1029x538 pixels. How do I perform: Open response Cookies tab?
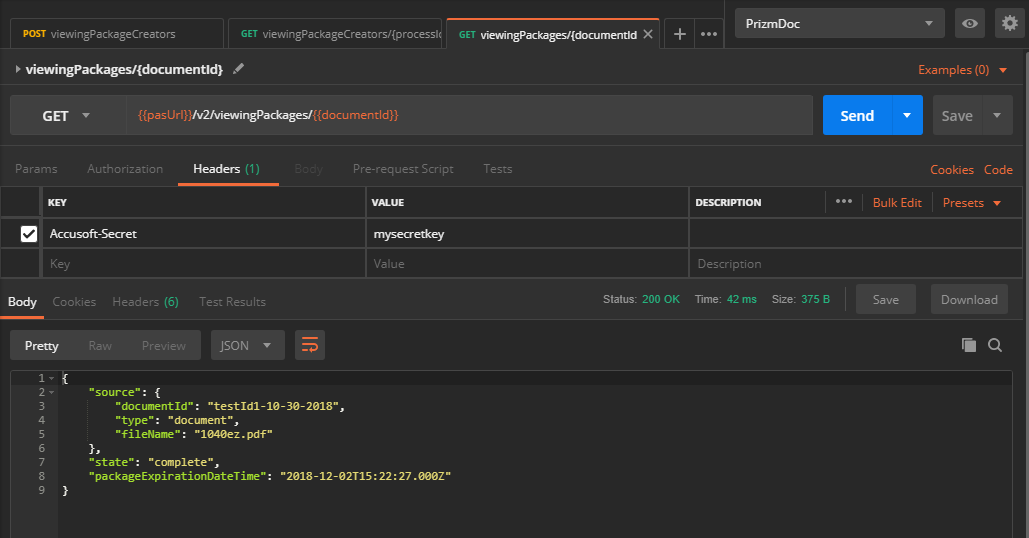pos(74,302)
